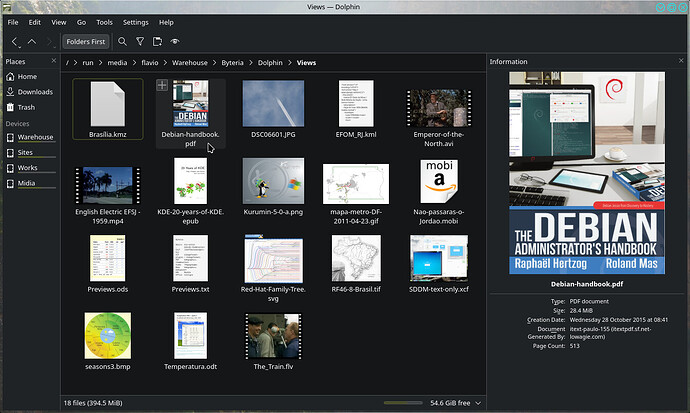Screen dimensions: 690x413
Task: Expand the 54.6 GiB free space dropdown
Action: tap(478, 403)
